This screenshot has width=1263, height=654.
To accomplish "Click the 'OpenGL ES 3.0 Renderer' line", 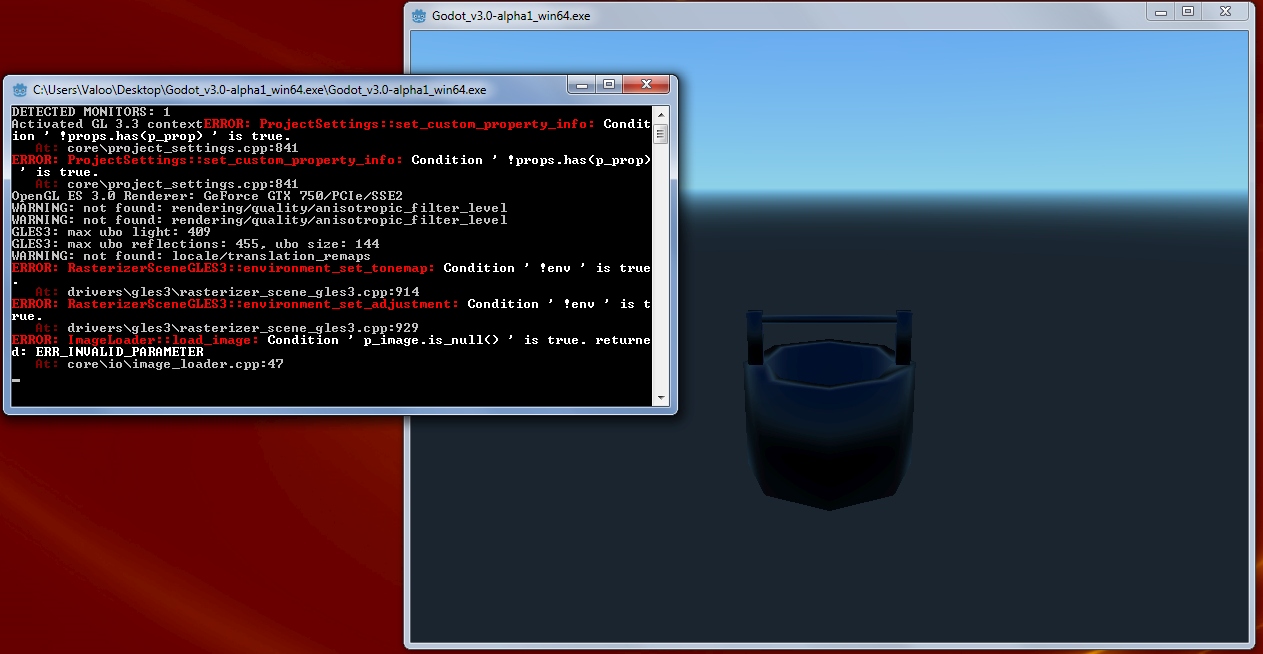I will pos(207,195).
